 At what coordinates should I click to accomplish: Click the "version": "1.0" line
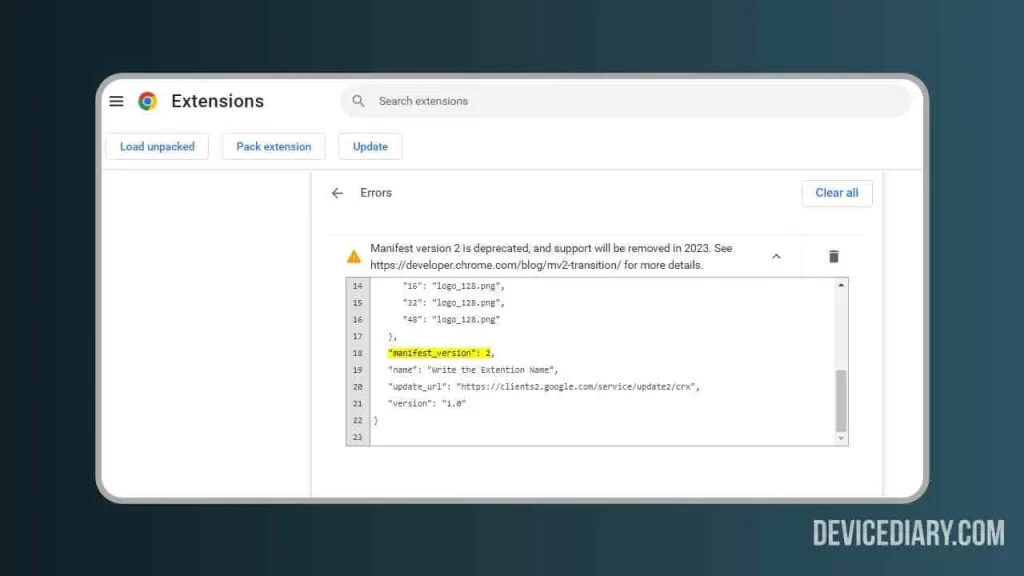click(x=426, y=404)
